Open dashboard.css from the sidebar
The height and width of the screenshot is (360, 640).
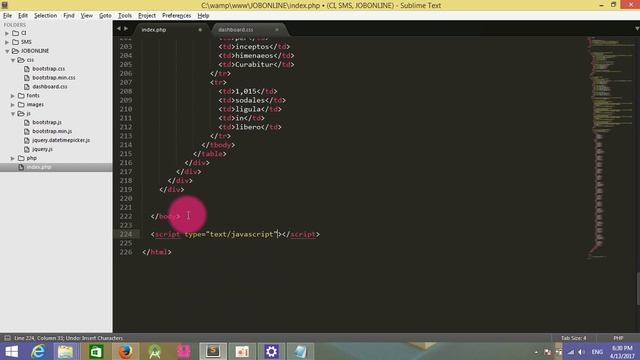[49, 87]
